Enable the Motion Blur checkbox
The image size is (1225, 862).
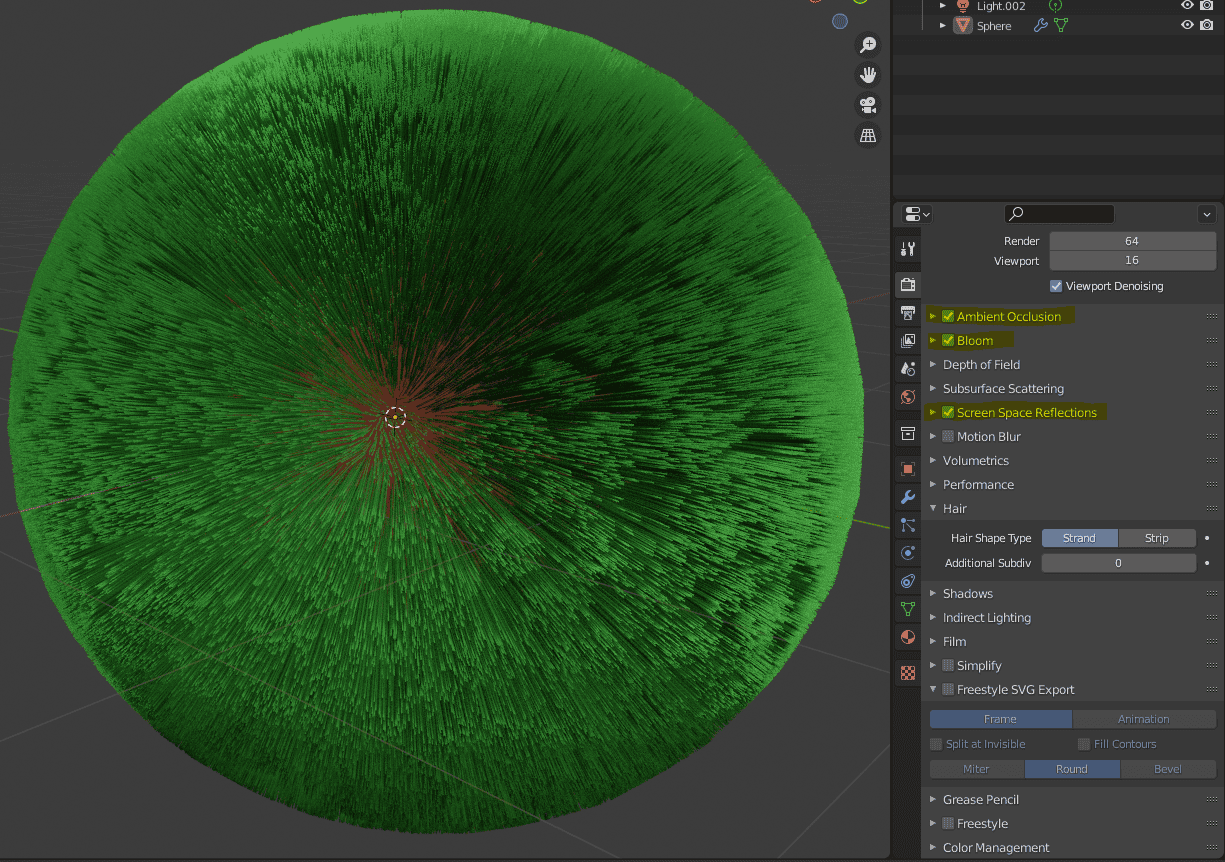coord(948,437)
